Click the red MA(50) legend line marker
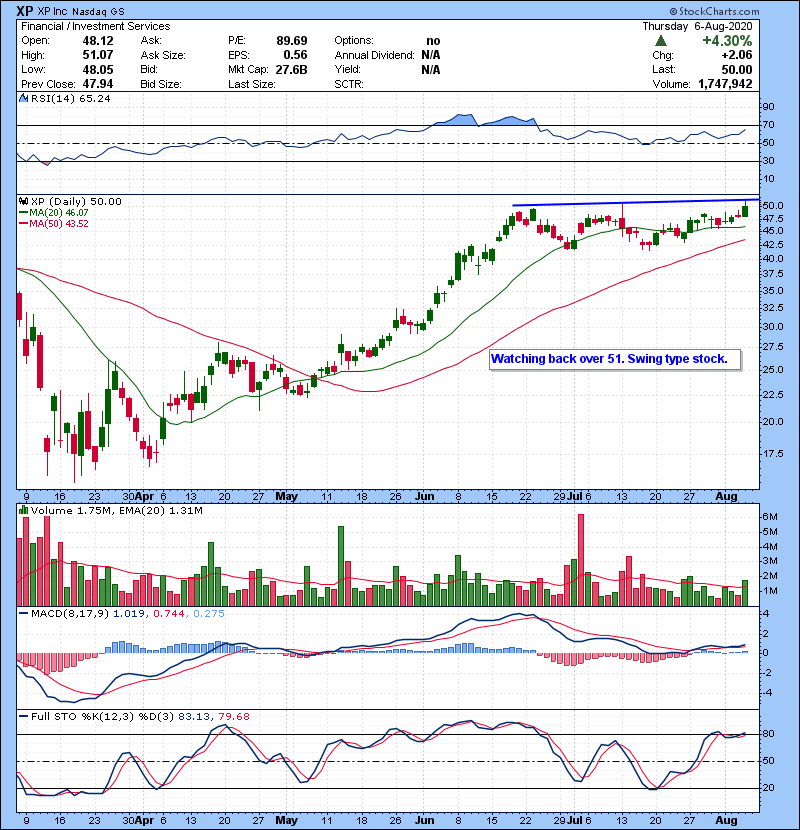This screenshot has width=800, height=830. click(23, 224)
